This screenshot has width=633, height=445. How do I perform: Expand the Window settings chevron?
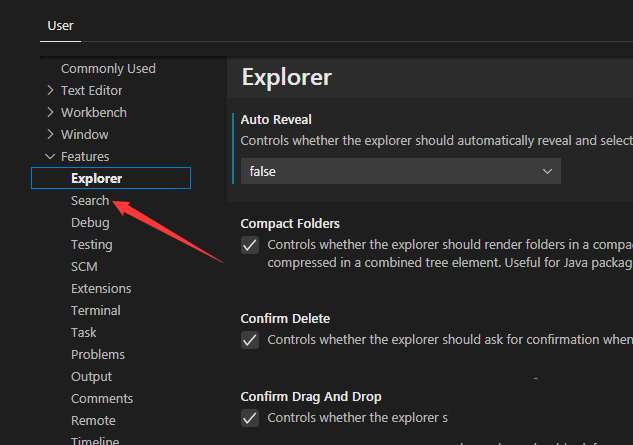(51, 135)
